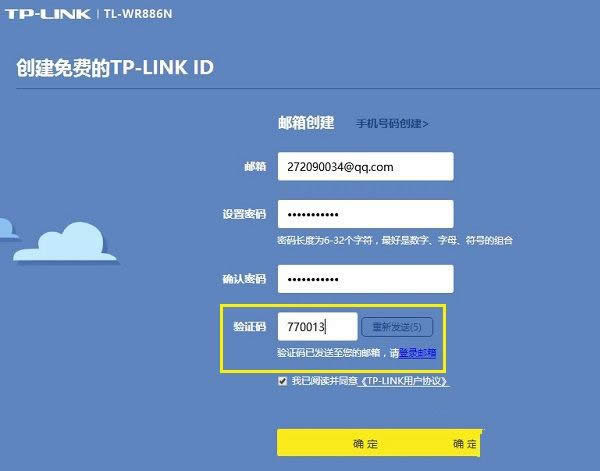Click the 设置密码 field label
This screenshot has height=471, width=600.
click(244, 214)
